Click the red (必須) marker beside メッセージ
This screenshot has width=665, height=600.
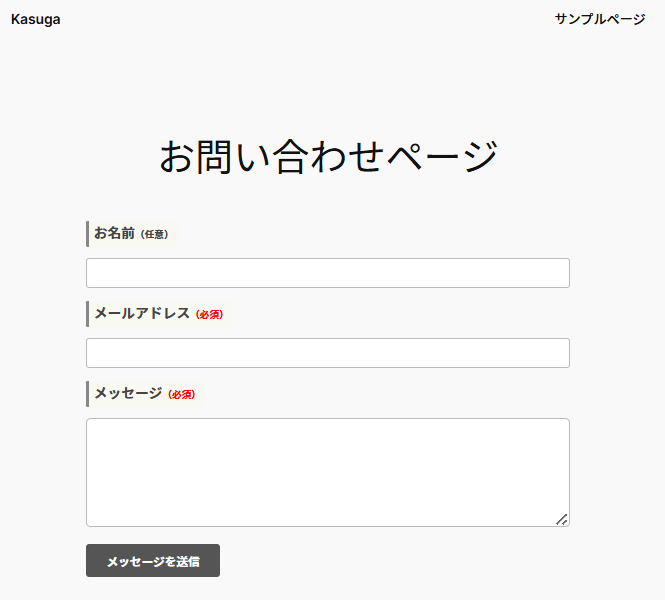click(x=181, y=395)
